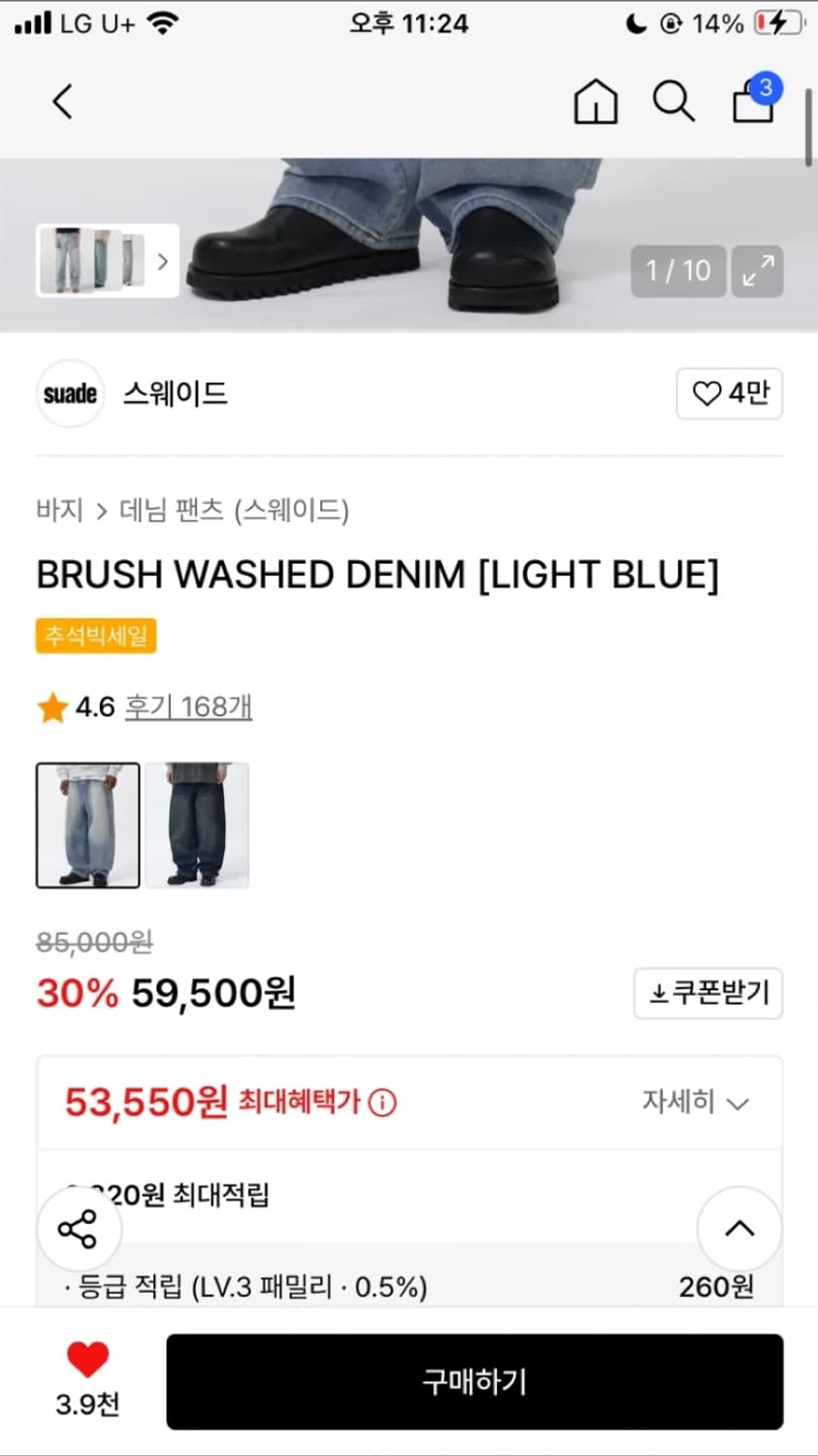
Task: Toggle the red heart wishlist button
Action: (87, 1360)
